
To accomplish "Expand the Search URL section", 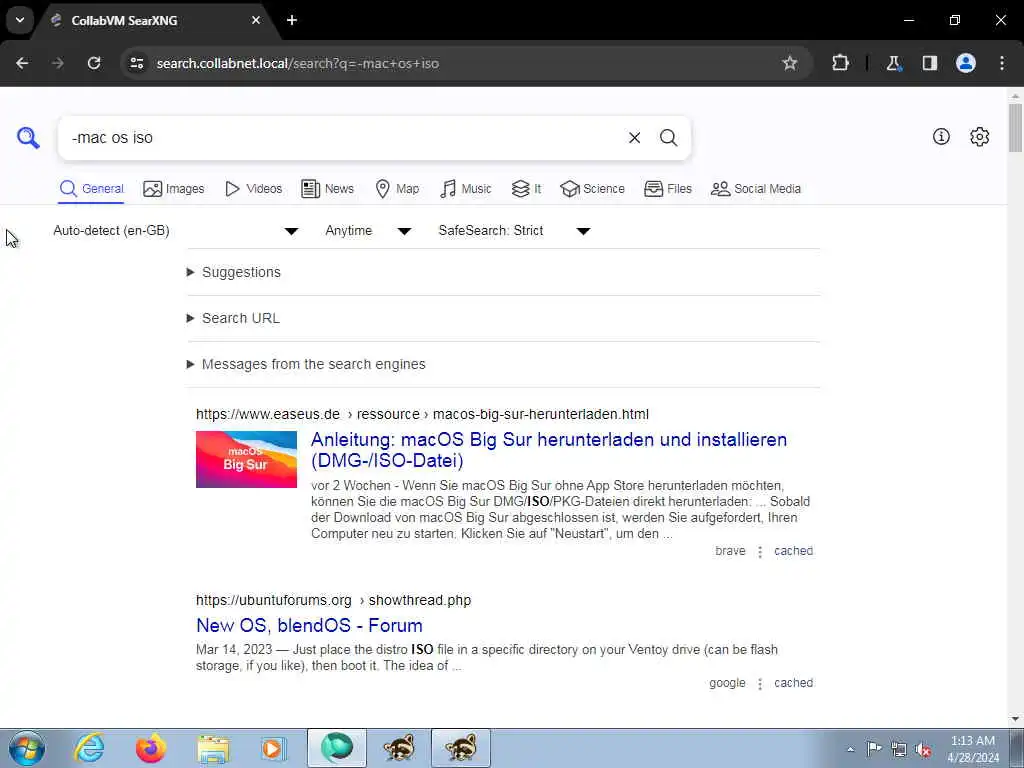I will coord(233,318).
